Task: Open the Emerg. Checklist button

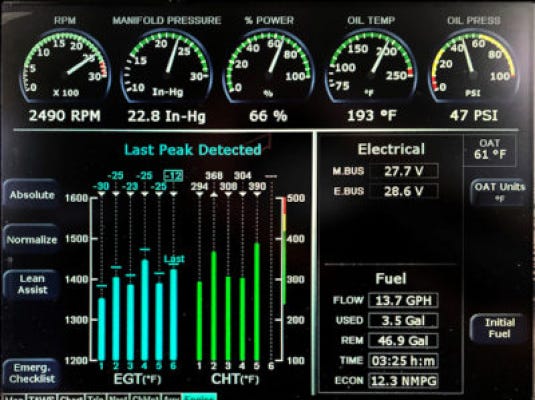Action: click(x=31, y=373)
